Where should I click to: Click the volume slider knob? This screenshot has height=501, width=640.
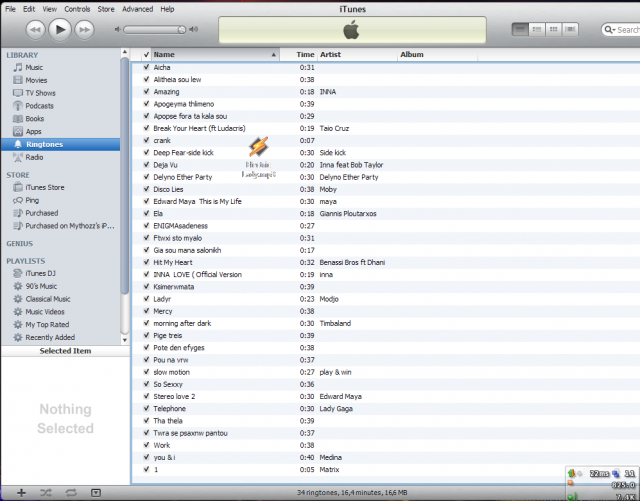(x=182, y=29)
